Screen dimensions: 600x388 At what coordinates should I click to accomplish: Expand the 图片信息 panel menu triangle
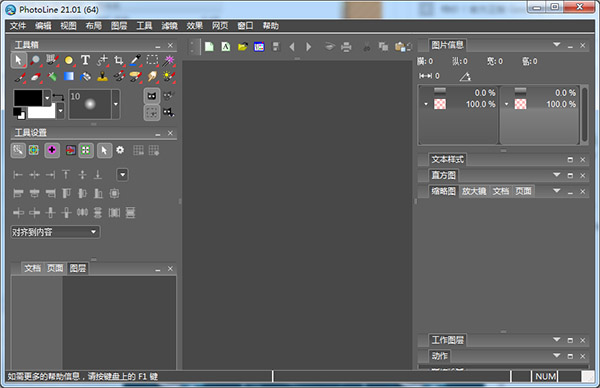[557, 45]
